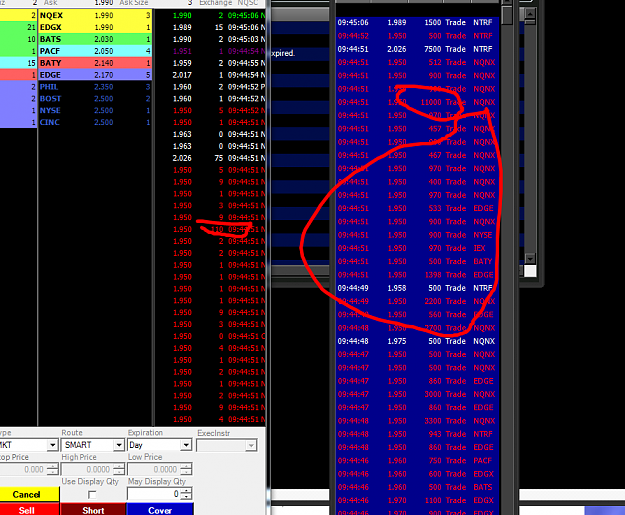625x515 pixels.
Task: Click into the May Display Qty field
Action: (154, 494)
